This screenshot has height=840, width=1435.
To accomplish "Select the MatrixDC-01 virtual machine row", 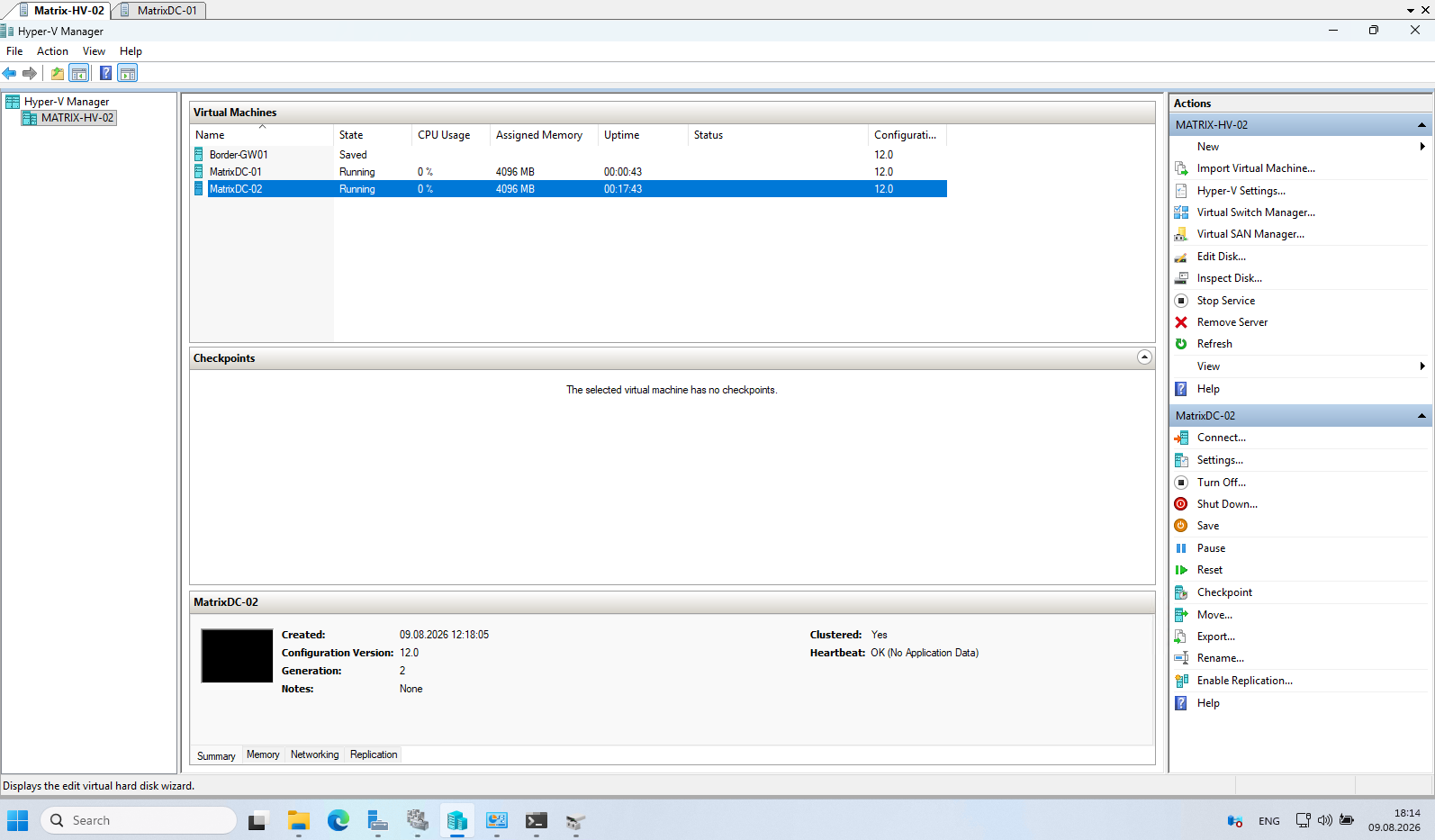I will click(x=568, y=172).
